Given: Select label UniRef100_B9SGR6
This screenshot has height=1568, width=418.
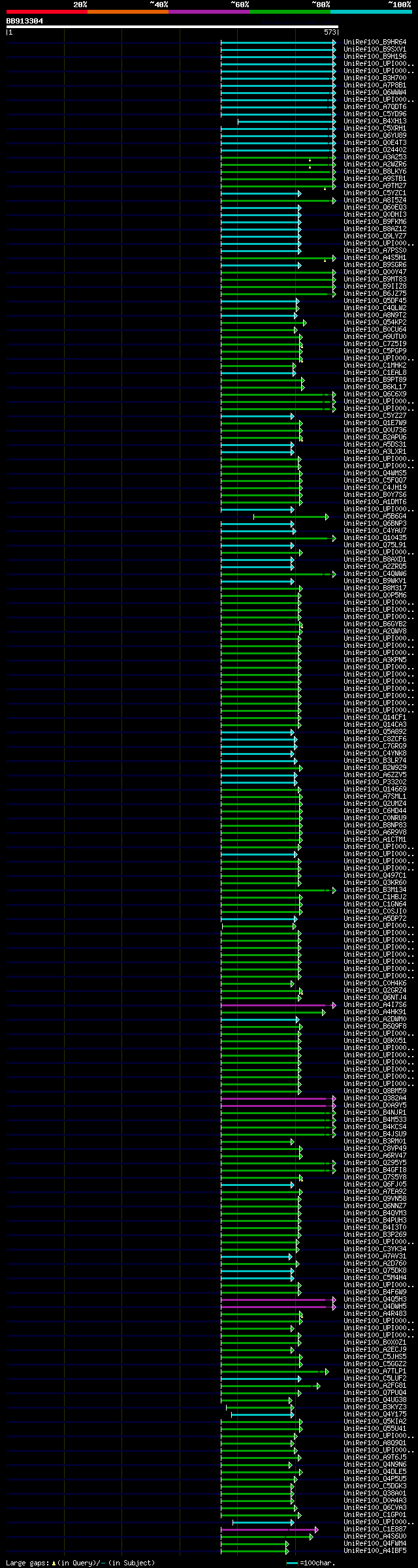Looking at the screenshot, I should 375,265.
